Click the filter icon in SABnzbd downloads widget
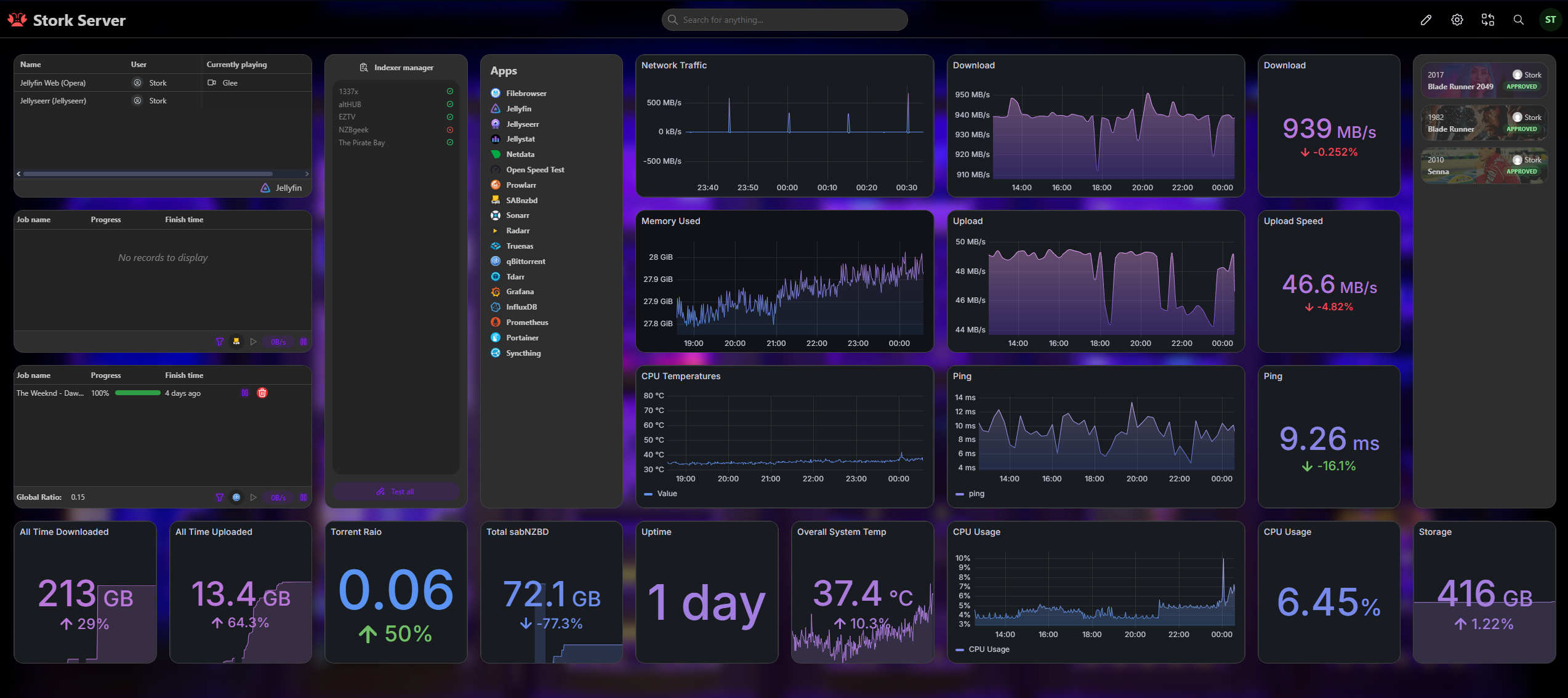This screenshot has width=1568, height=698. click(x=220, y=342)
